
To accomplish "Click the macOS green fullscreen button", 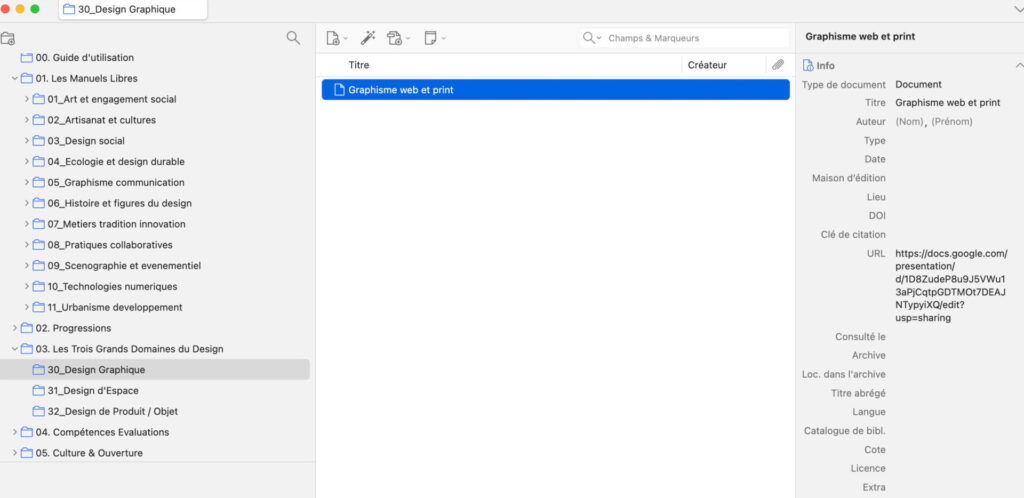I will (35, 9).
